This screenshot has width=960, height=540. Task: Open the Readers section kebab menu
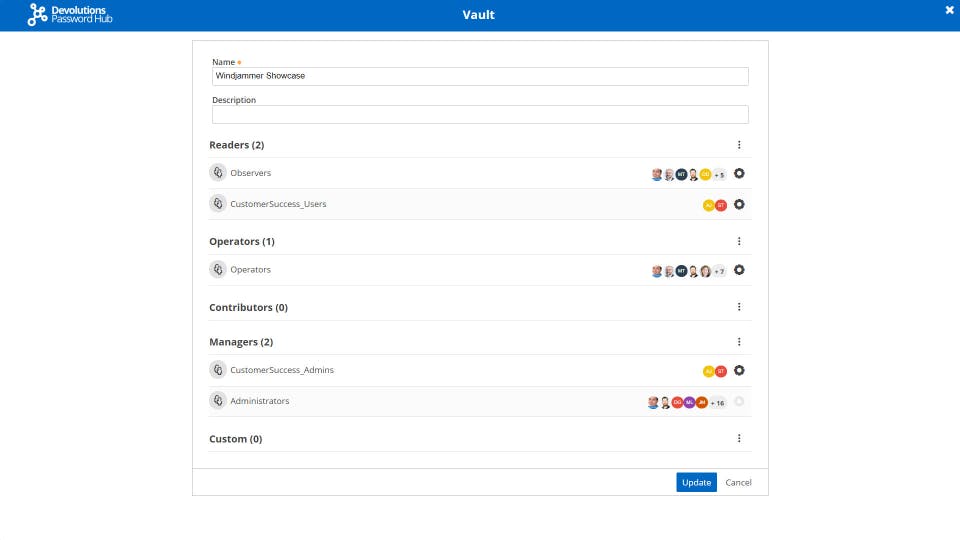click(739, 145)
